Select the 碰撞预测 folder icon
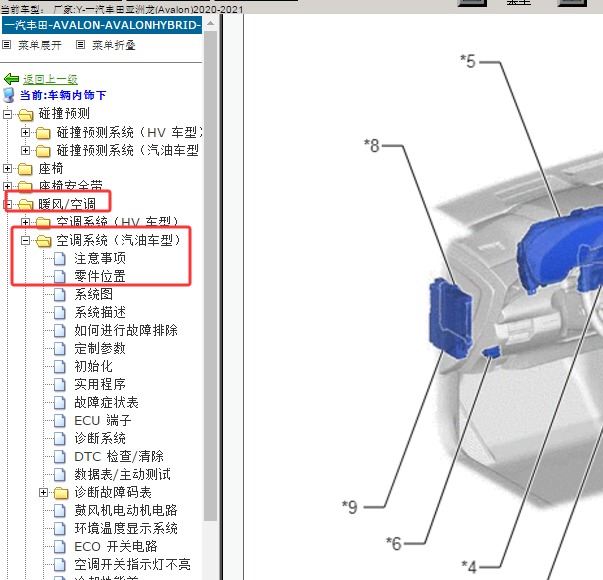 click(25, 114)
